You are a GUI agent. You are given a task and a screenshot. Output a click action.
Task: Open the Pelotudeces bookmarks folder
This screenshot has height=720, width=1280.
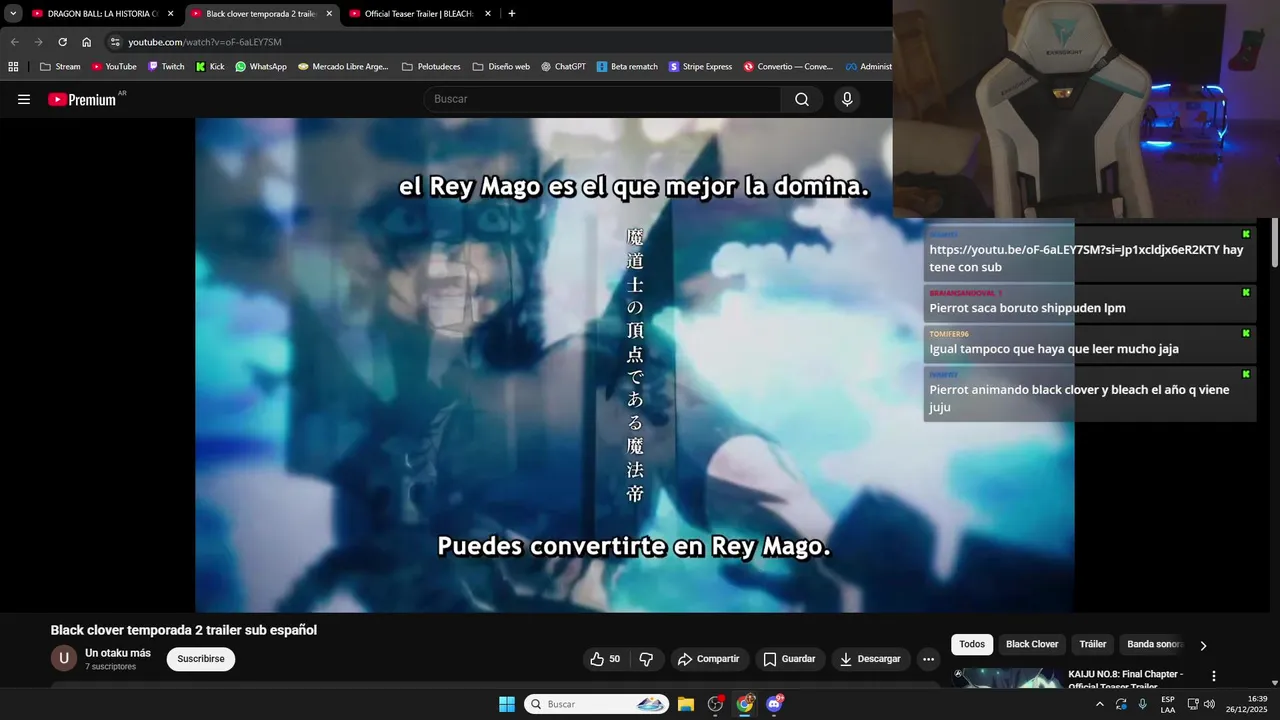click(431, 66)
